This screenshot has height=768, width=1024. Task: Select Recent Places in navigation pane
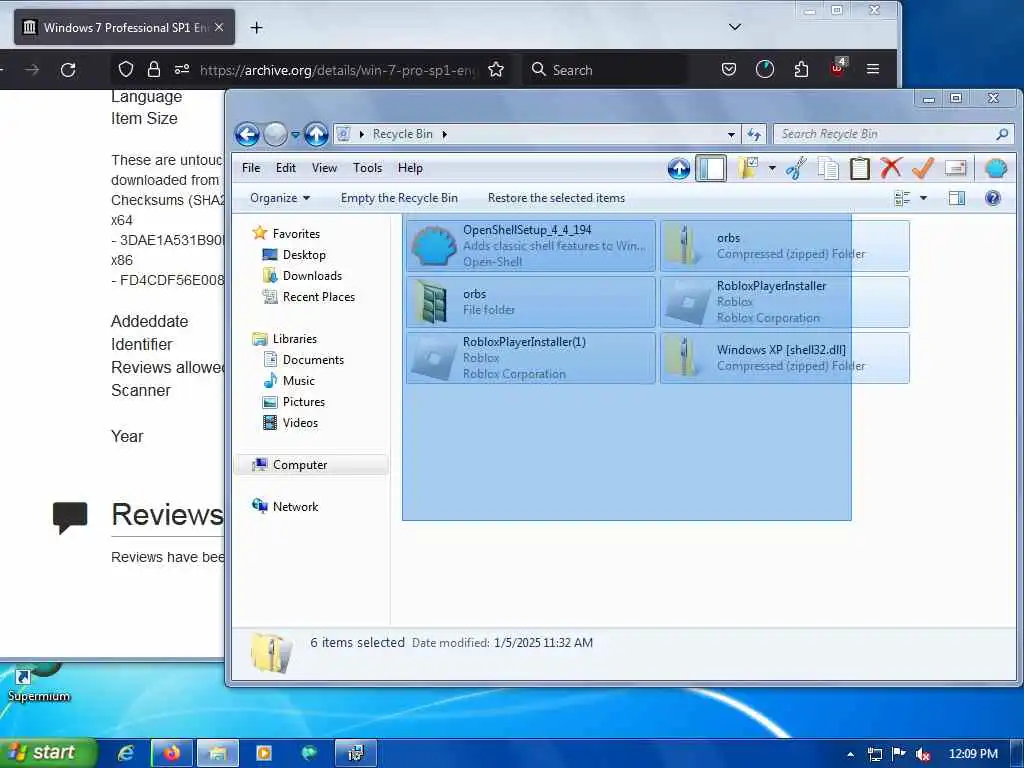pyautogui.click(x=318, y=296)
